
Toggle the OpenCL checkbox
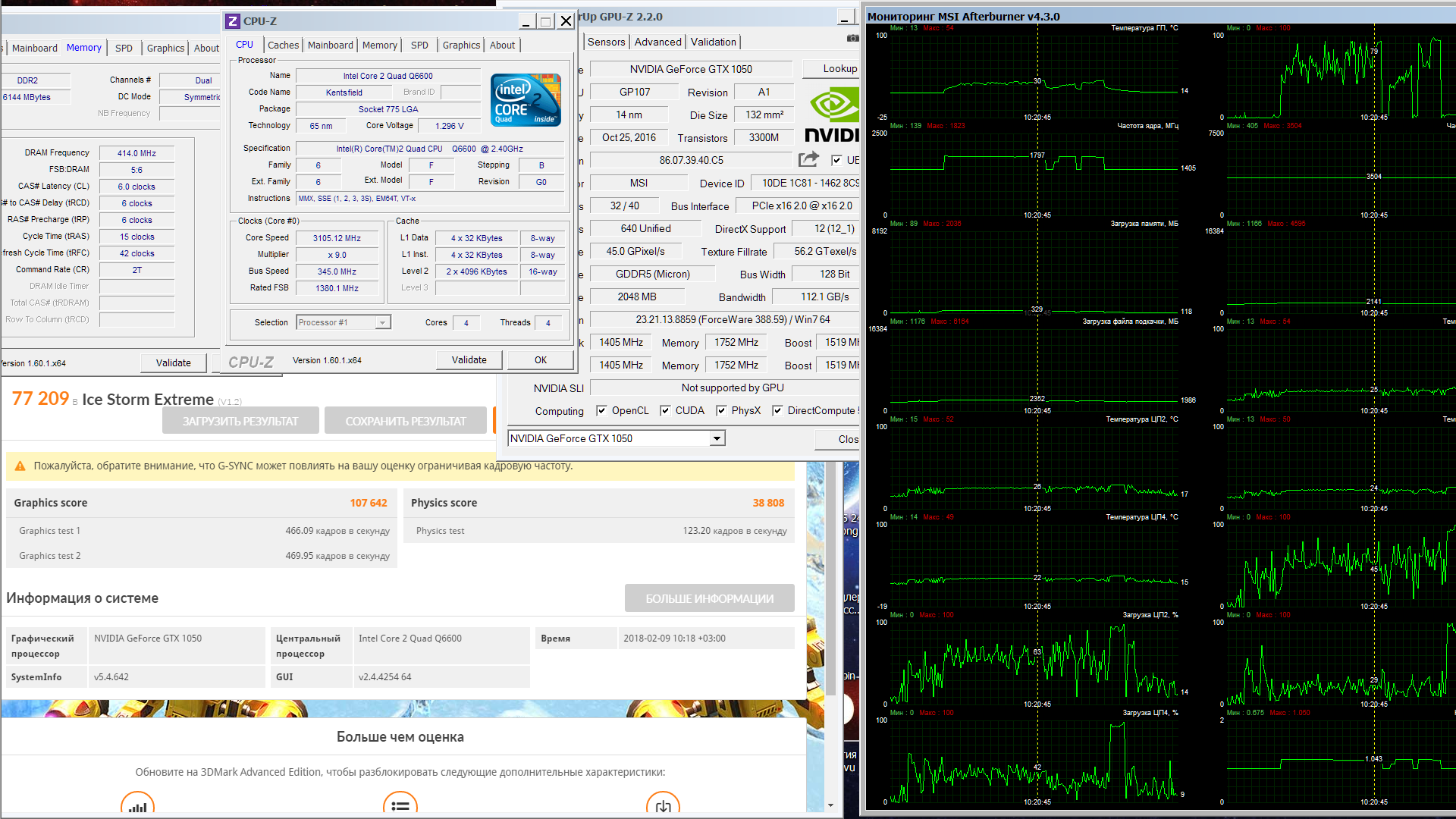pyautogui.click(x=601, y=410)
